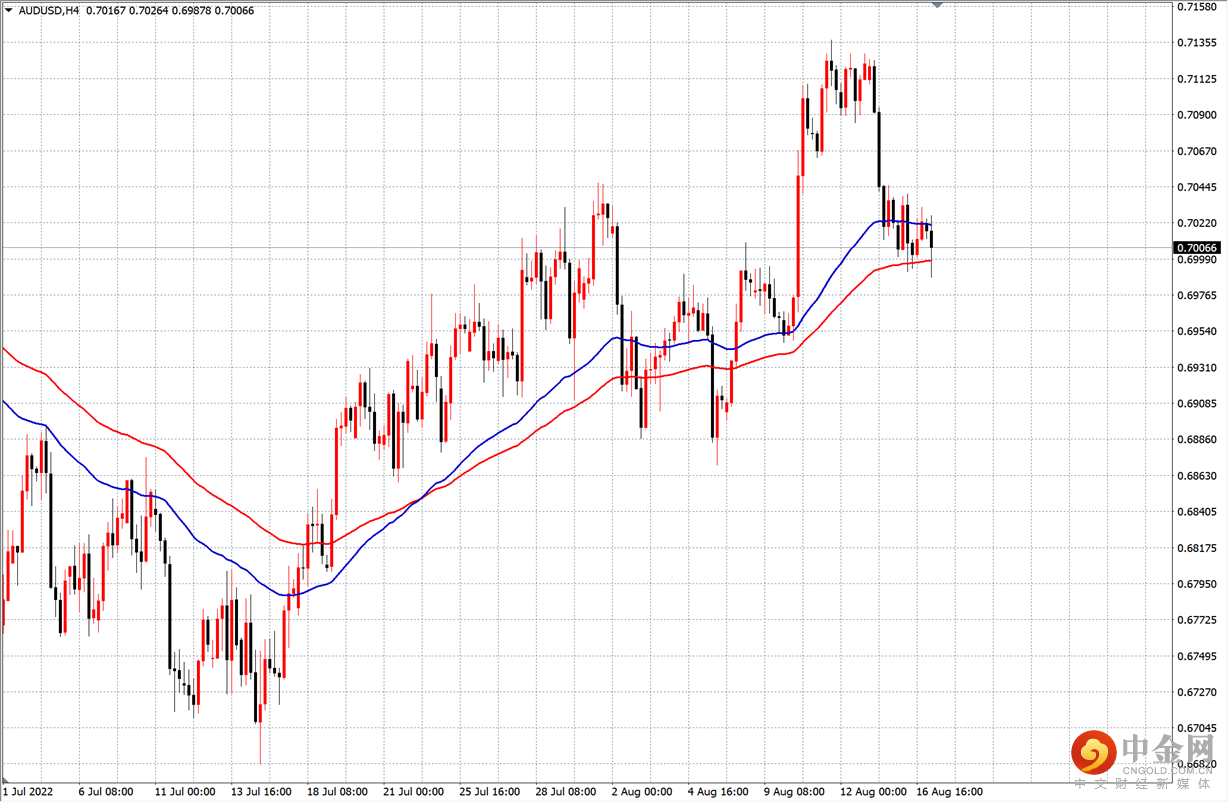The width and height of the screenshot is (1228, 802).
Task: Click price axis label 0.67950
Action: click(1197, 584)
